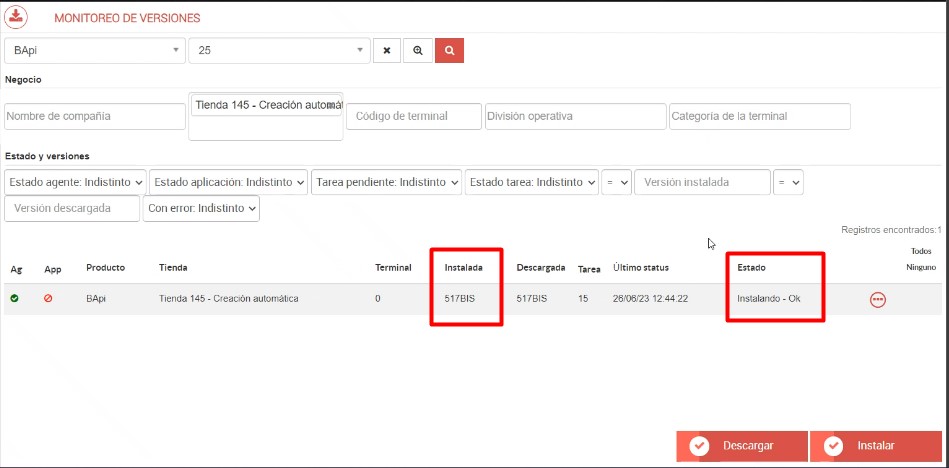This screenshot has width=949, height=468.
Task: Click the red app blocked status icon
Action: click(x=48, y=298)
